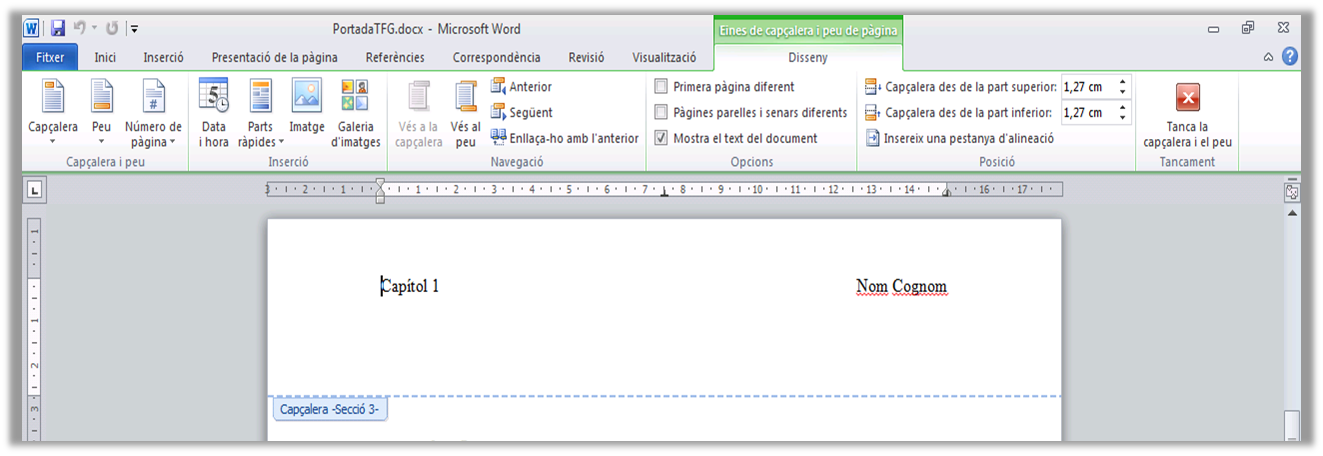Viewport: 1323px width, 456px height.
Task: Toggle Enllaça-ho amb l'anterior
Action: click(x=564, y=138)
